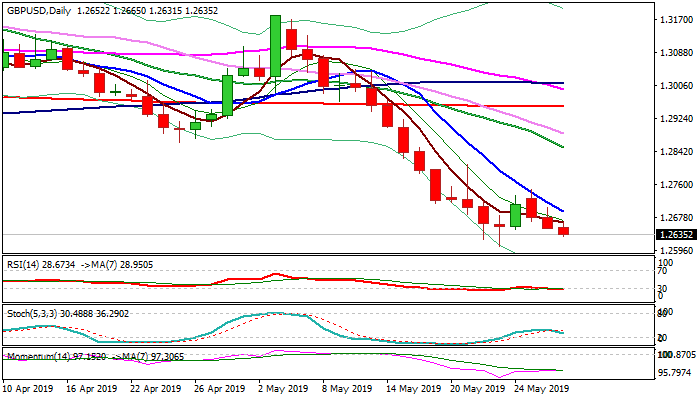This screenshot has height=400, width=700.
Task: Select the last red candle on the chart
Action: [x=563, y=231]
